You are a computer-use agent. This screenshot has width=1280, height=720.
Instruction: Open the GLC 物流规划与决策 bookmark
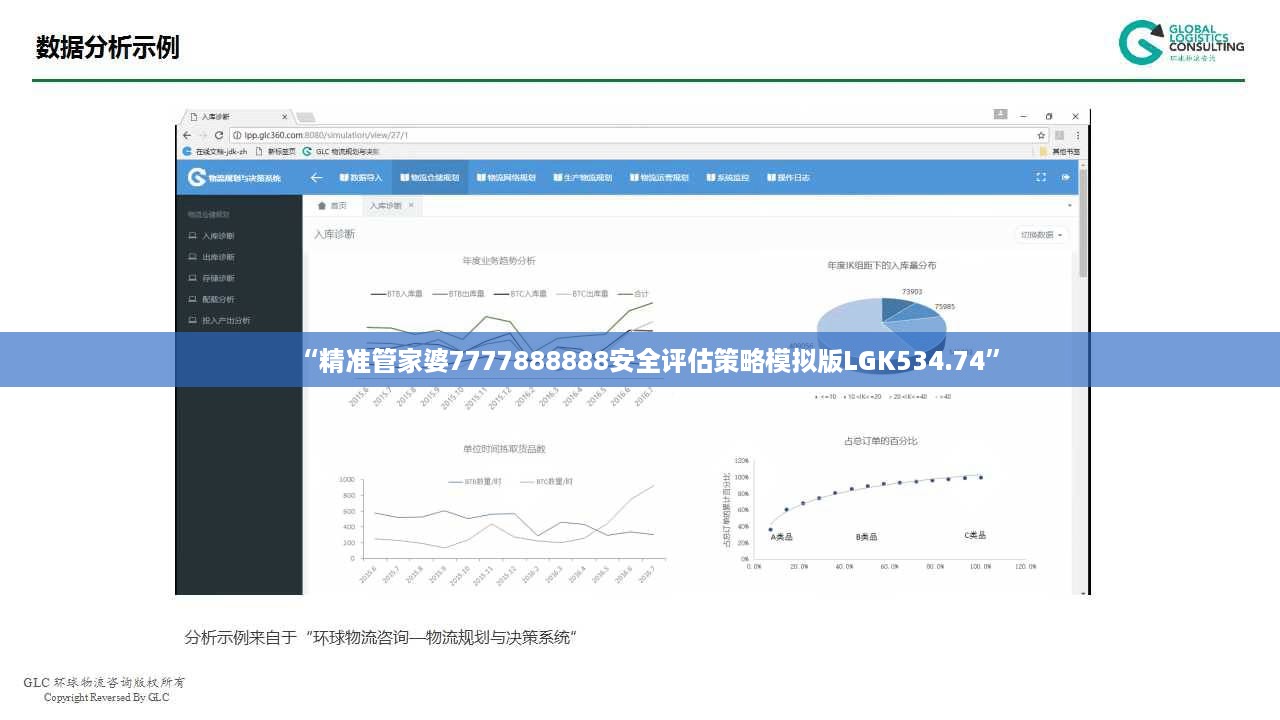click(x=341, y=151)
